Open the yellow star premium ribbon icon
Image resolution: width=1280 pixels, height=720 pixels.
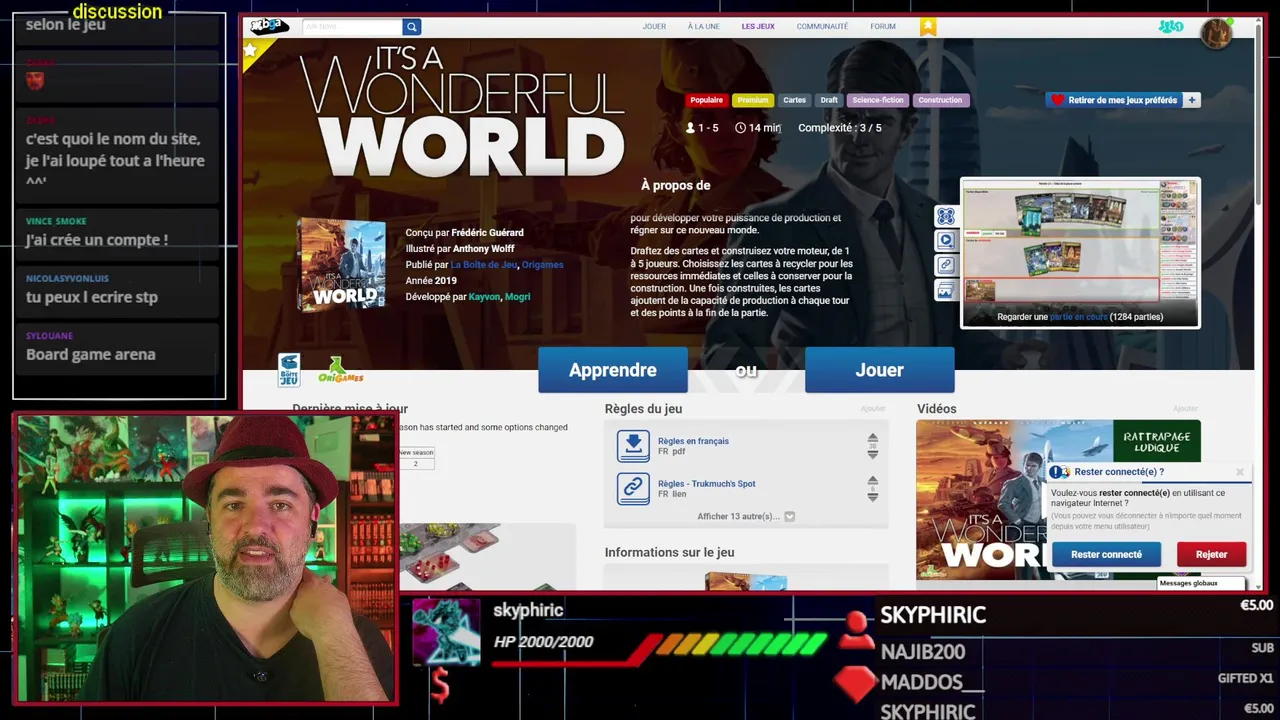[928, 27]
